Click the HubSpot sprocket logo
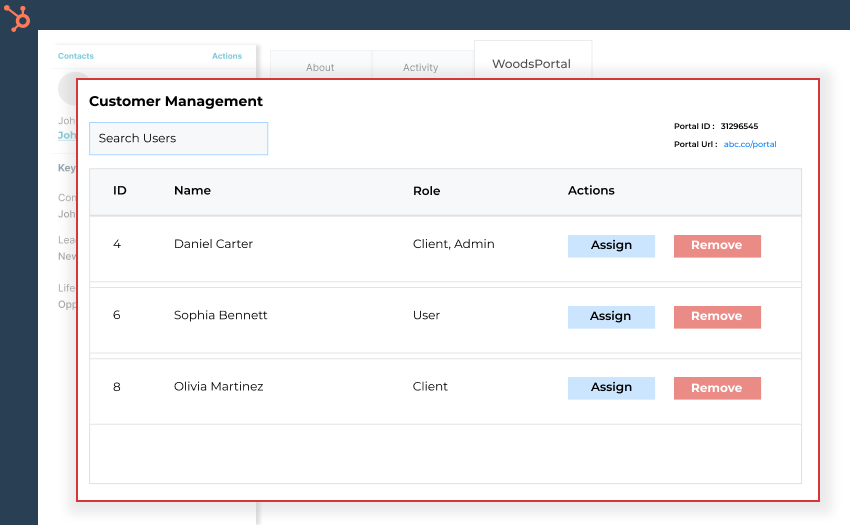 tap(17, 18)
